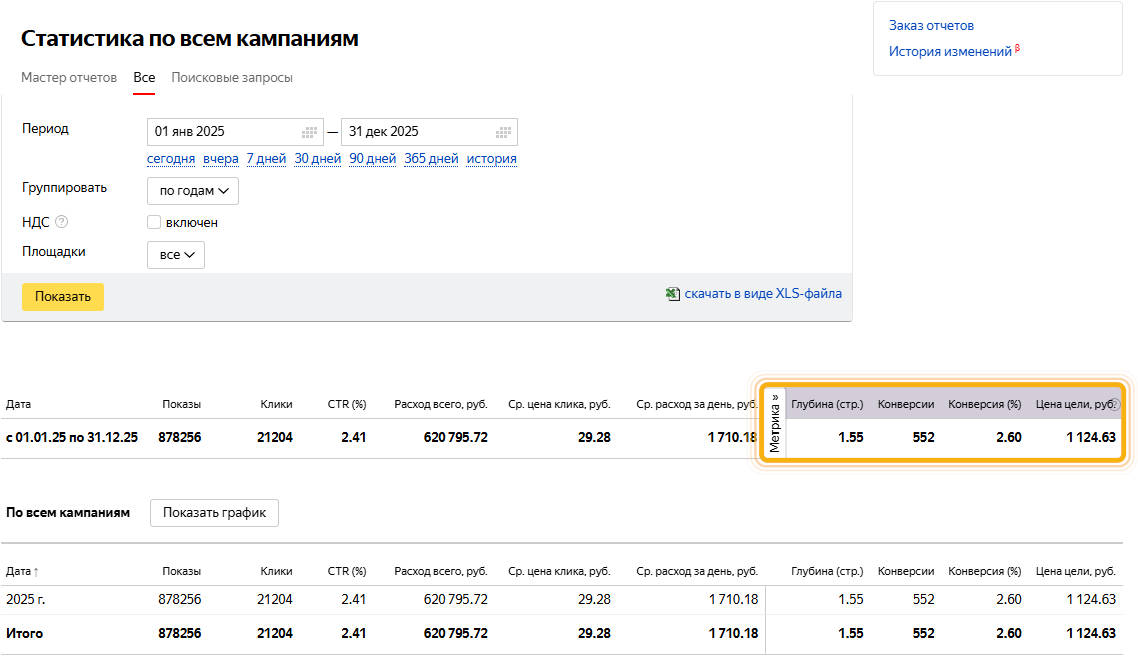Select the Все tab
Viewport: 1138px width, 656px height.
coord(144,78)
